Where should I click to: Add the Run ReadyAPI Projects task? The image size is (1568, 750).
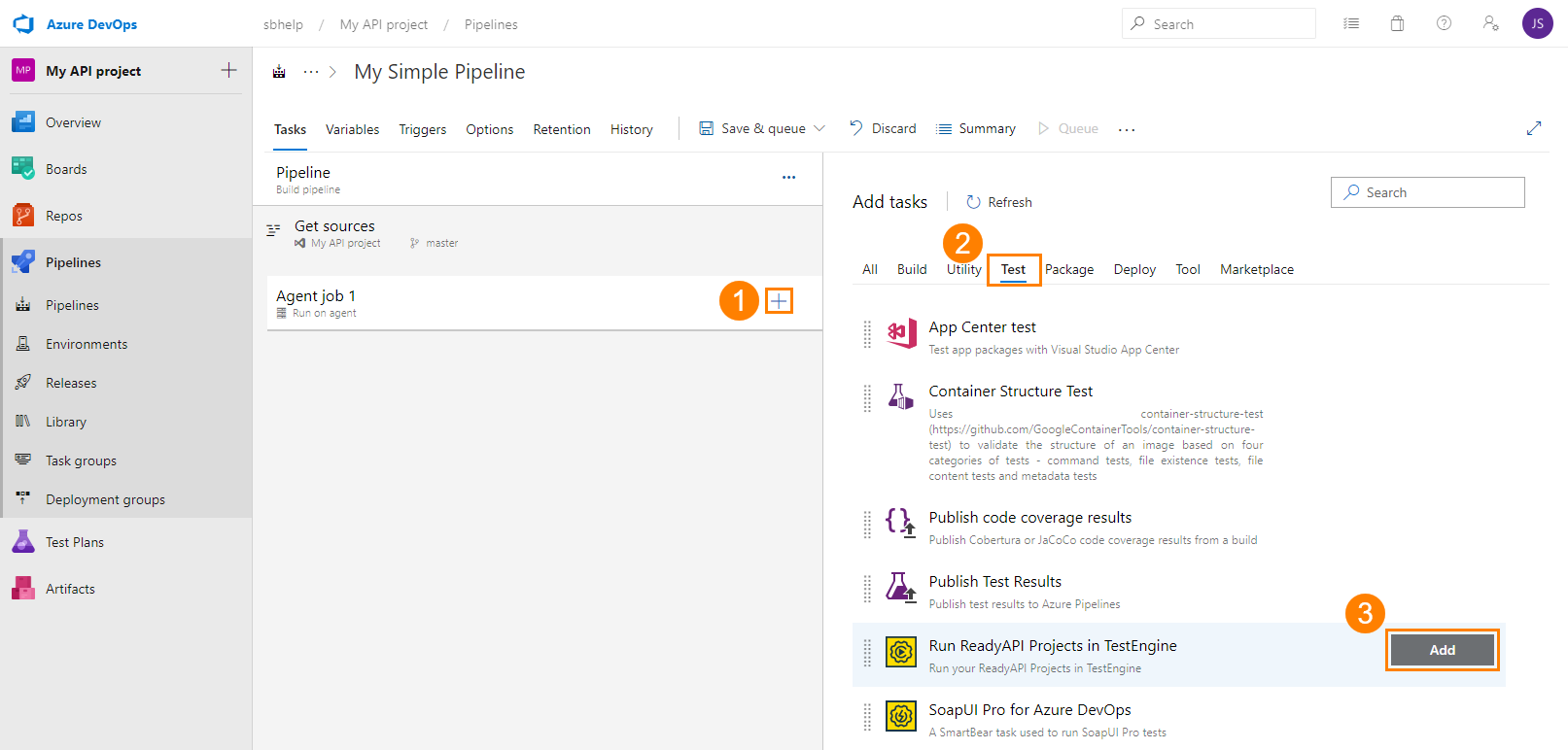coord(1442,650)
